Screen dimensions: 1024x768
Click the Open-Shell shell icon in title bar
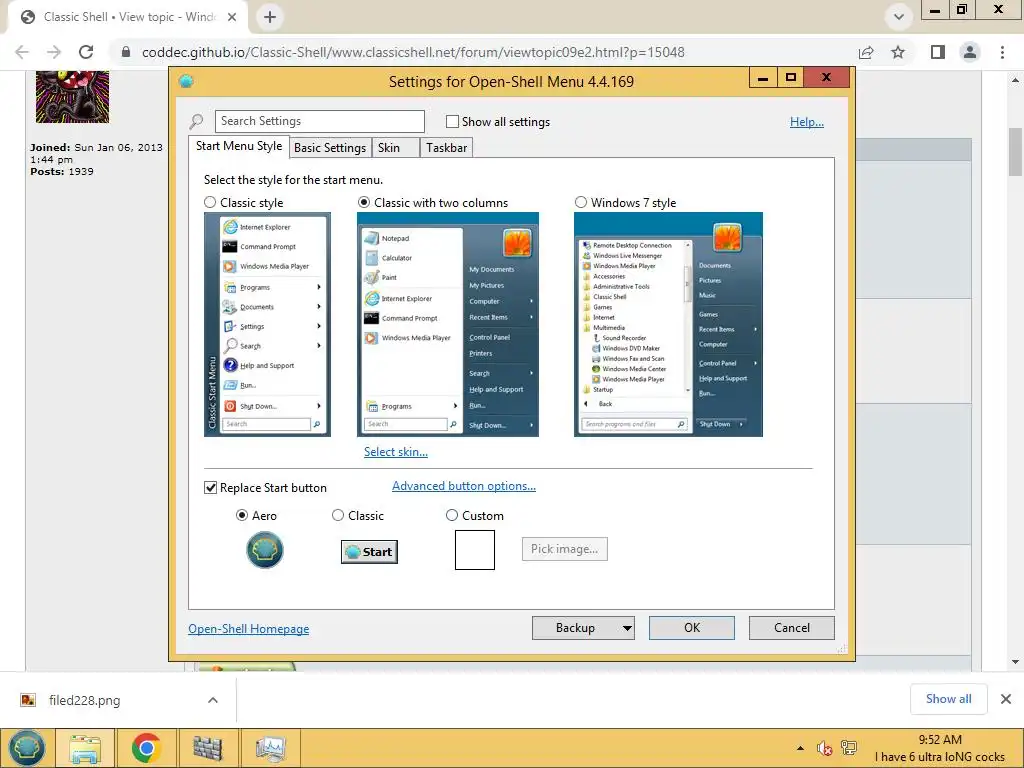pos(186,81)
